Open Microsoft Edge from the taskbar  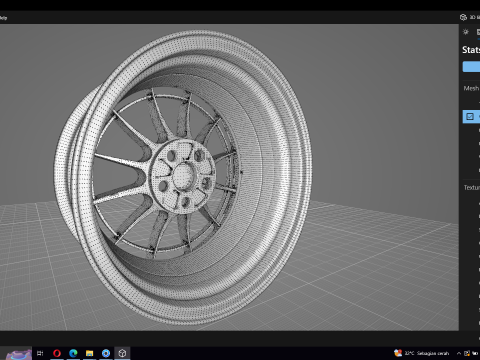(x=73, y=353)
